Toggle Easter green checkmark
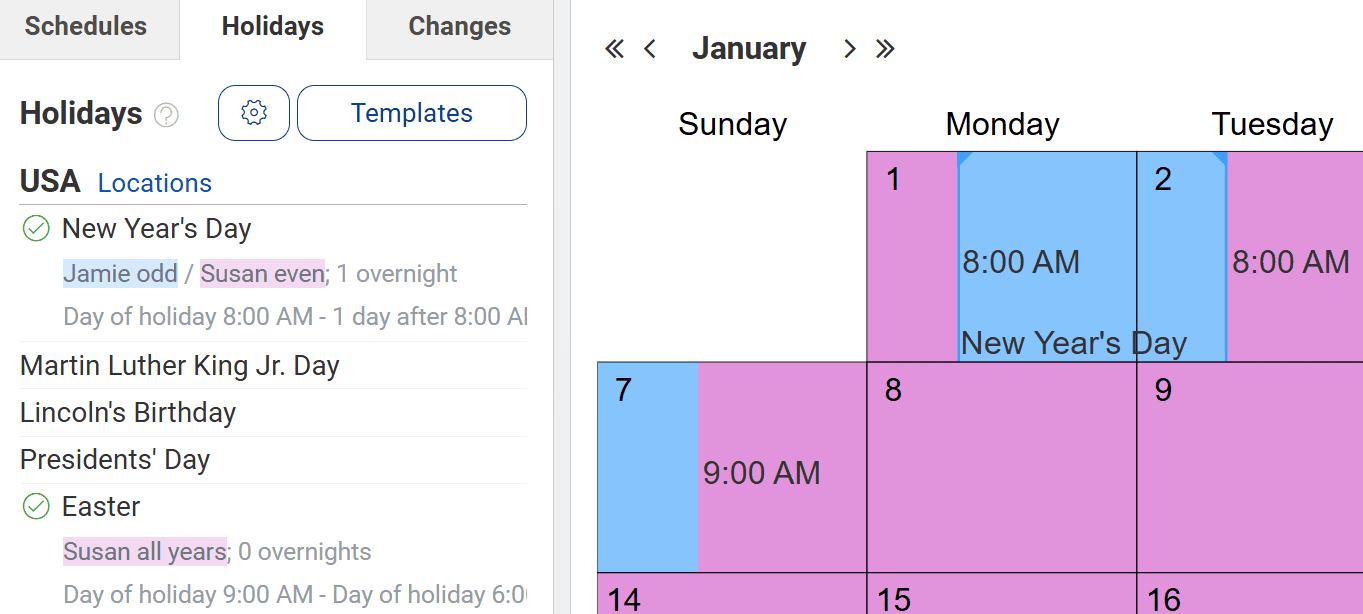 click(36, 507)
